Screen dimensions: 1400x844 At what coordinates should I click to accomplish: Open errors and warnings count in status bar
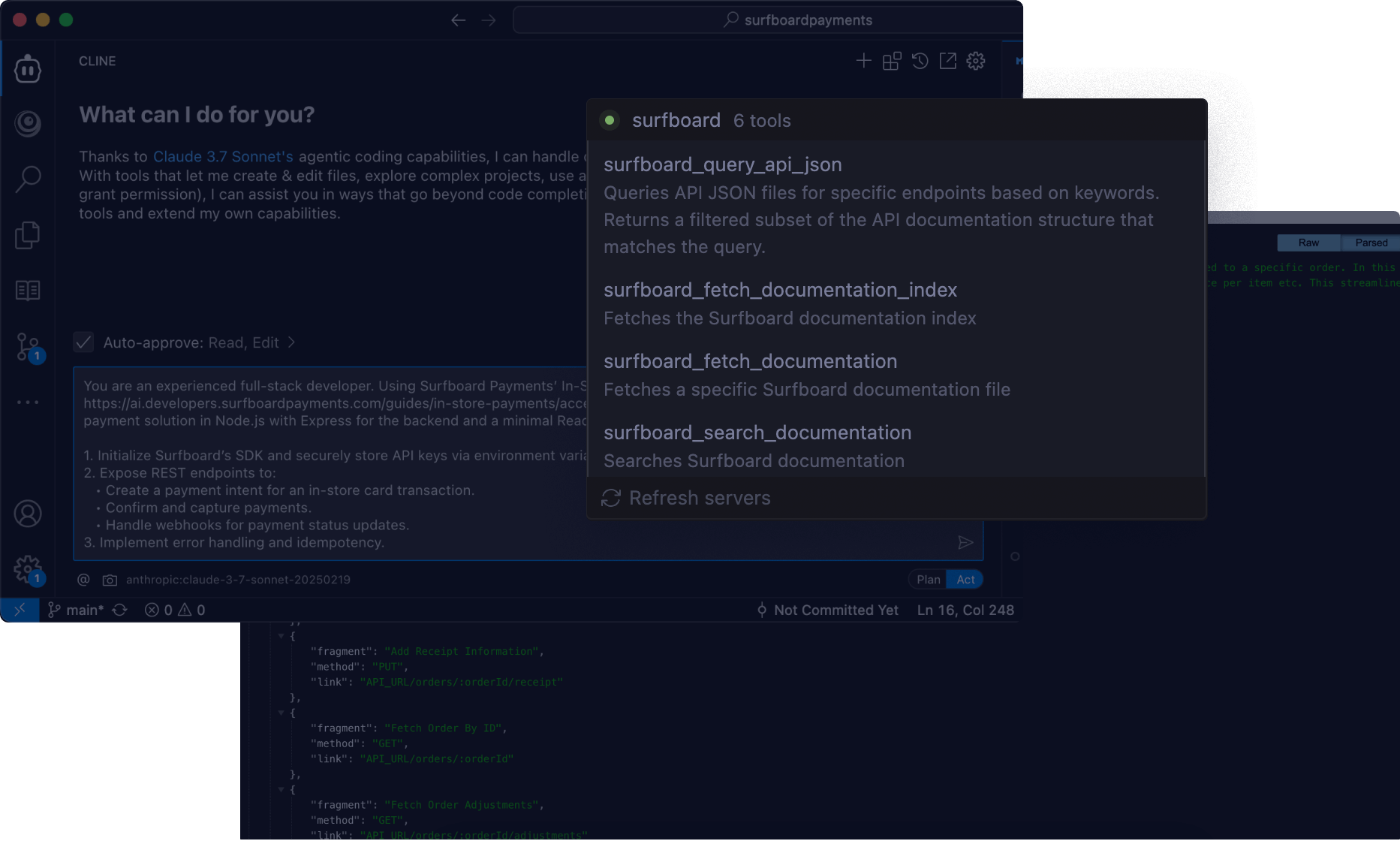coord(174,610)
